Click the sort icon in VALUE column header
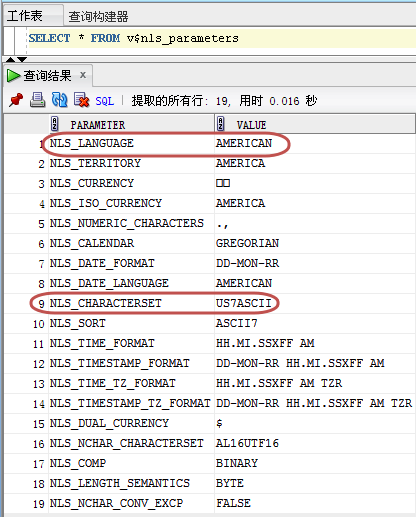416x517 pixels. pyautogui.click(x=221, y=124)
